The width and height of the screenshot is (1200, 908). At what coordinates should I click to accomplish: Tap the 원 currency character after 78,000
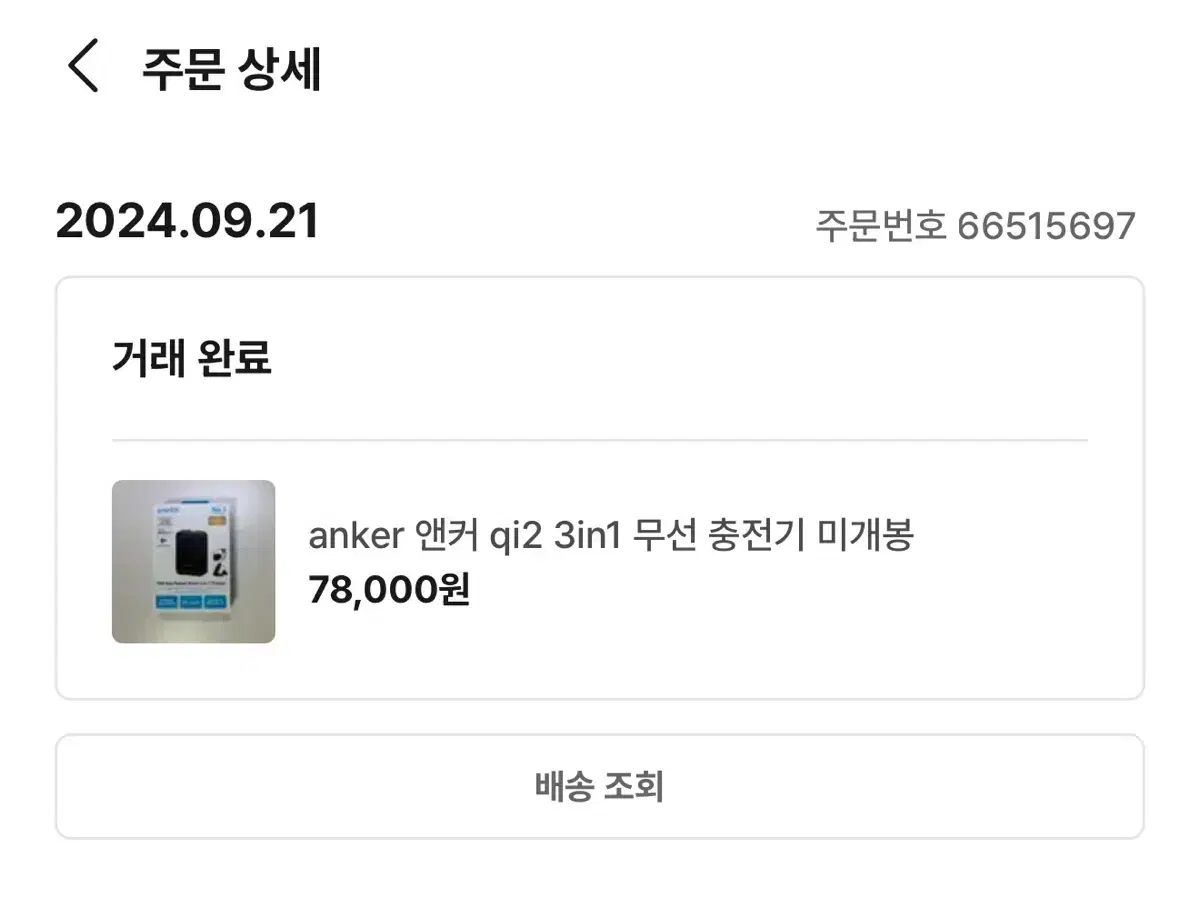pos(455,590)
